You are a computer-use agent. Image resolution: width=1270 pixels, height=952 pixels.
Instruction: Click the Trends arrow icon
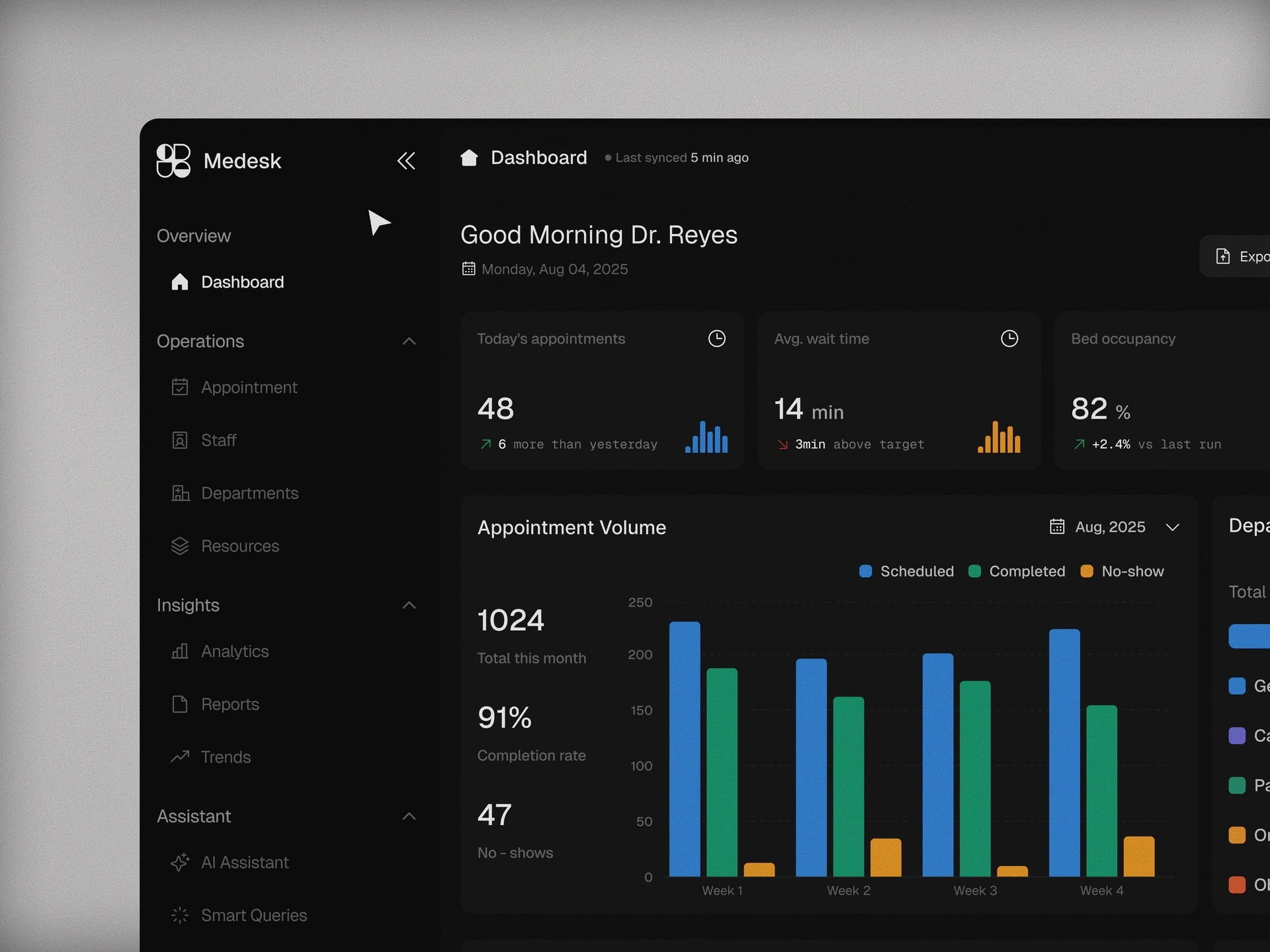click(180, 756)
